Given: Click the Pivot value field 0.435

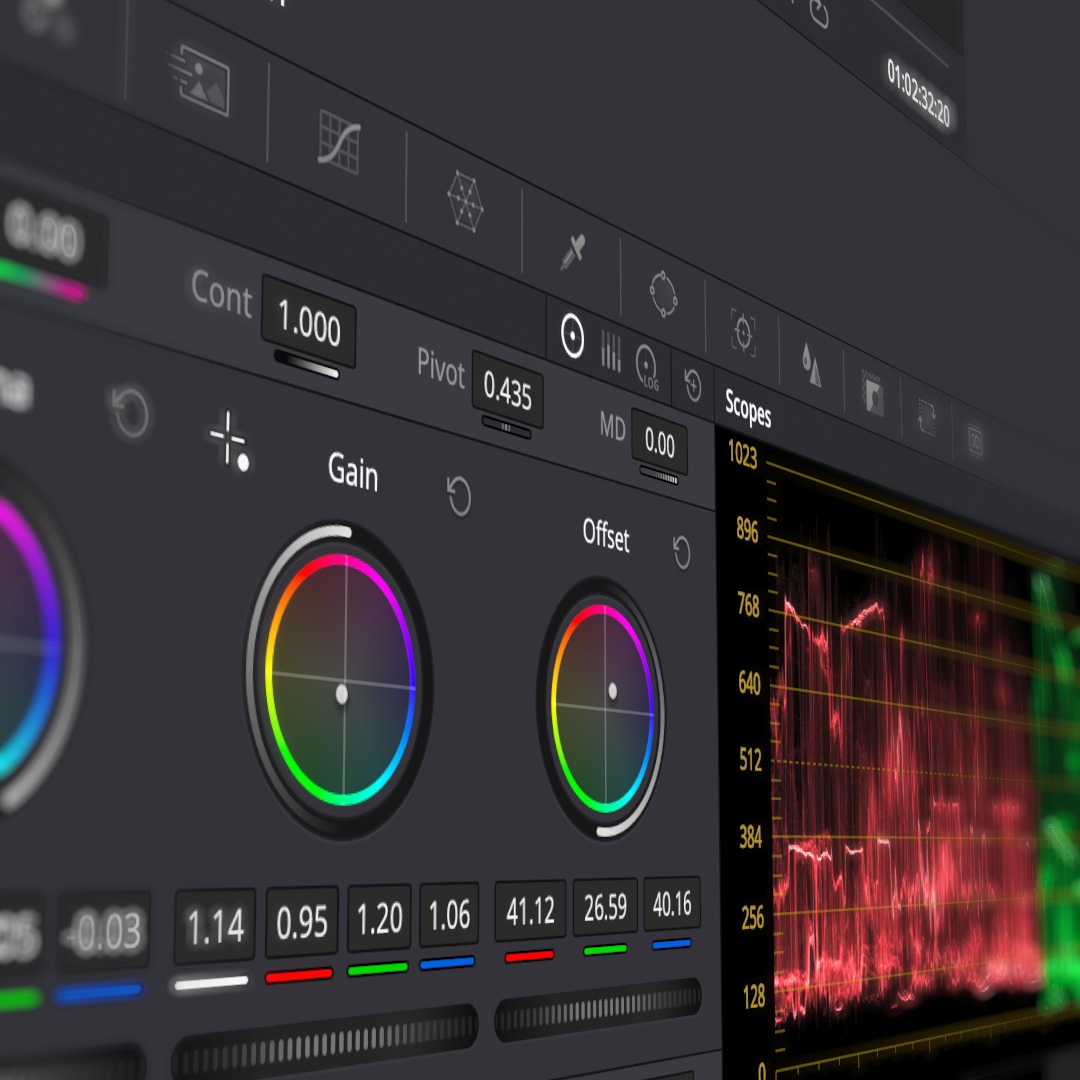Looking at the screenshot, I should pos(508,391).
